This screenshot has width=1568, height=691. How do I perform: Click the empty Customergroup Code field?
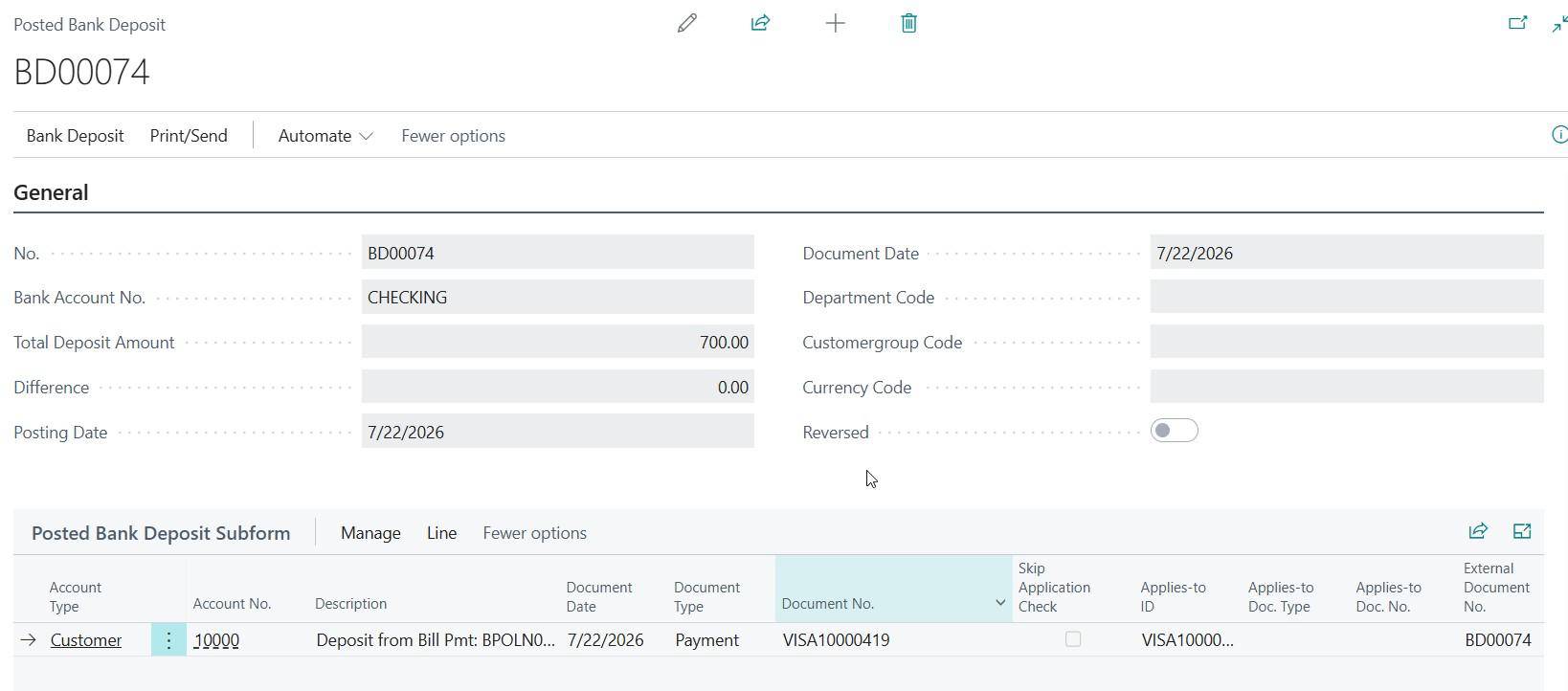[x=1347, y=343]
